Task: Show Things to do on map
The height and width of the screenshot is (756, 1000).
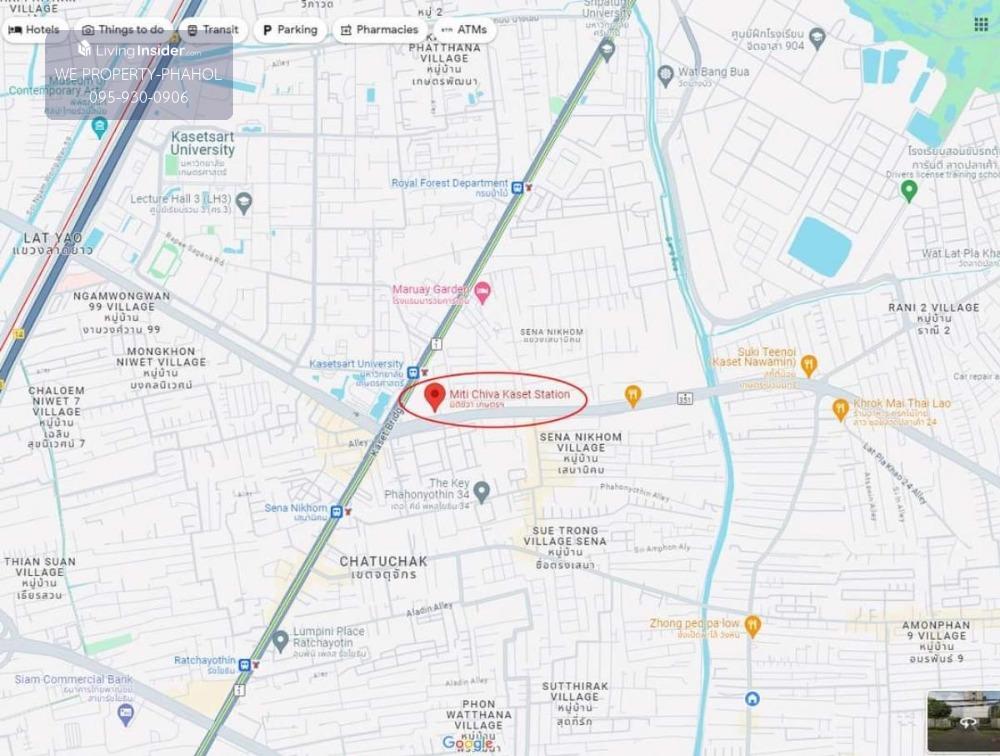Action: coord(123,29)
